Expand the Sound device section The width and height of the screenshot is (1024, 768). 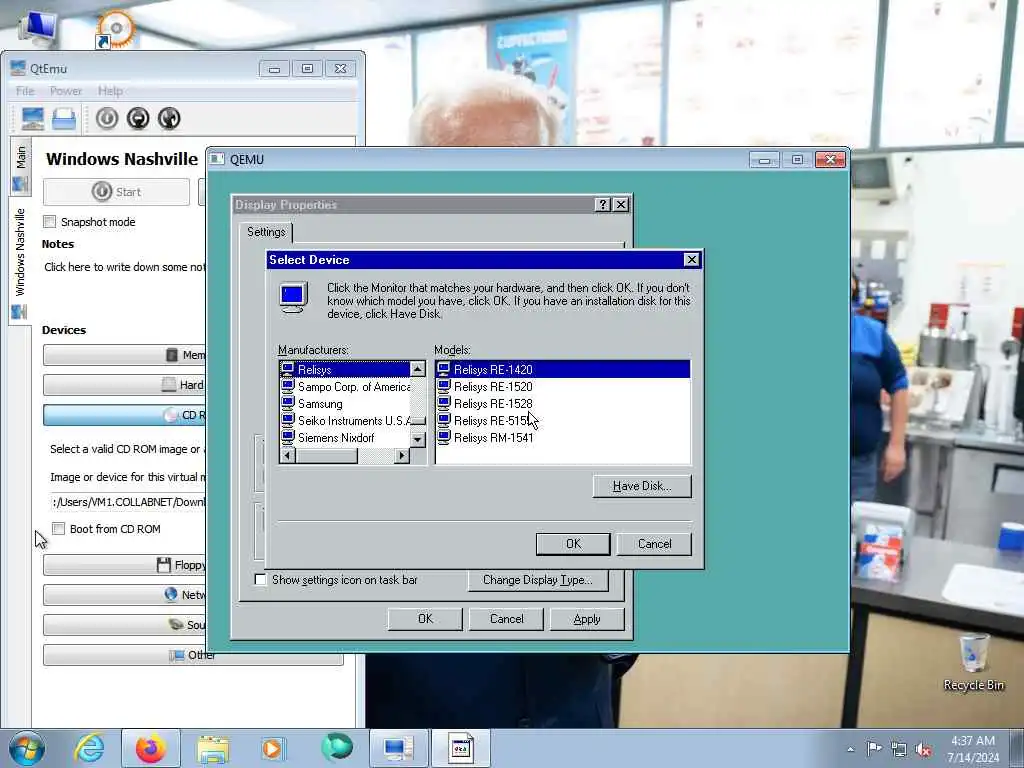click(124, 625)
